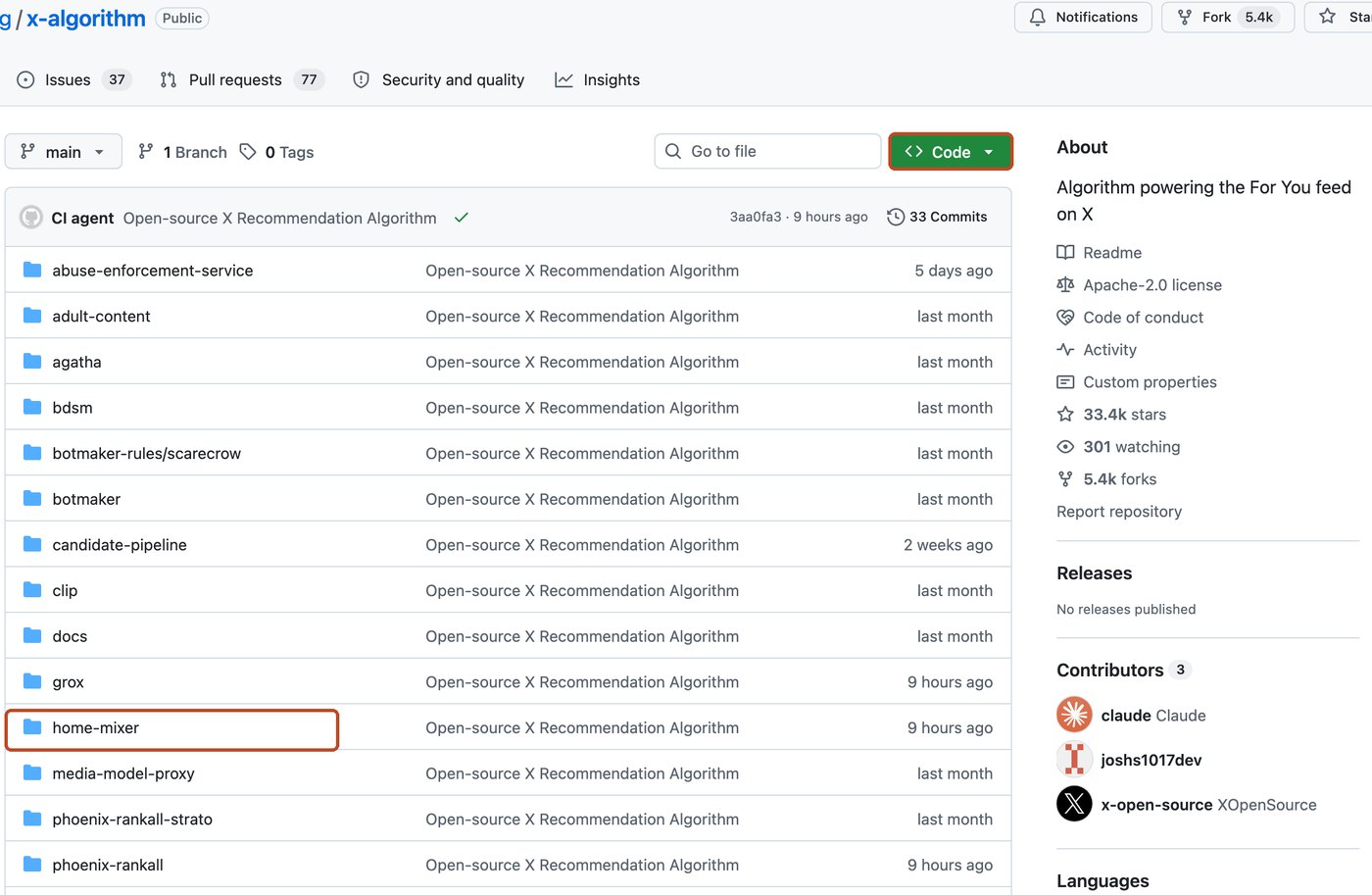Viewport: 1372px width, 895px height.
Task: Open the clip folder
Action: [65, 591]
